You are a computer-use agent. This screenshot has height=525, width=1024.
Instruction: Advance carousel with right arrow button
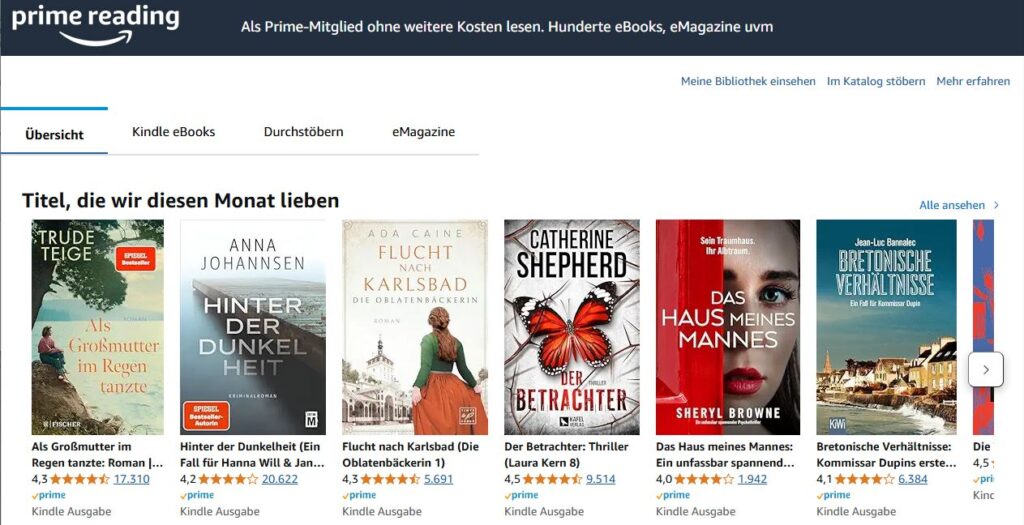coord(985,370)
